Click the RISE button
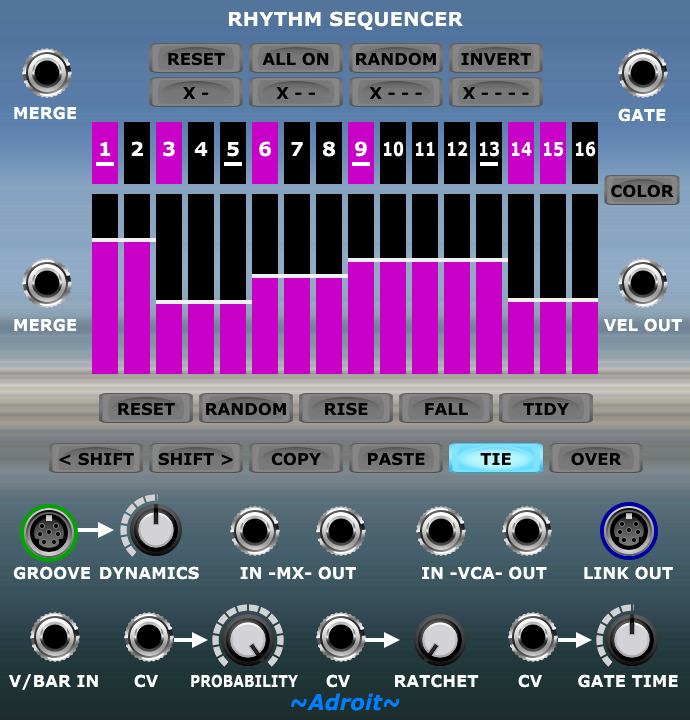The height and width of the screenshot is (720, 690). tap(346, 408)
